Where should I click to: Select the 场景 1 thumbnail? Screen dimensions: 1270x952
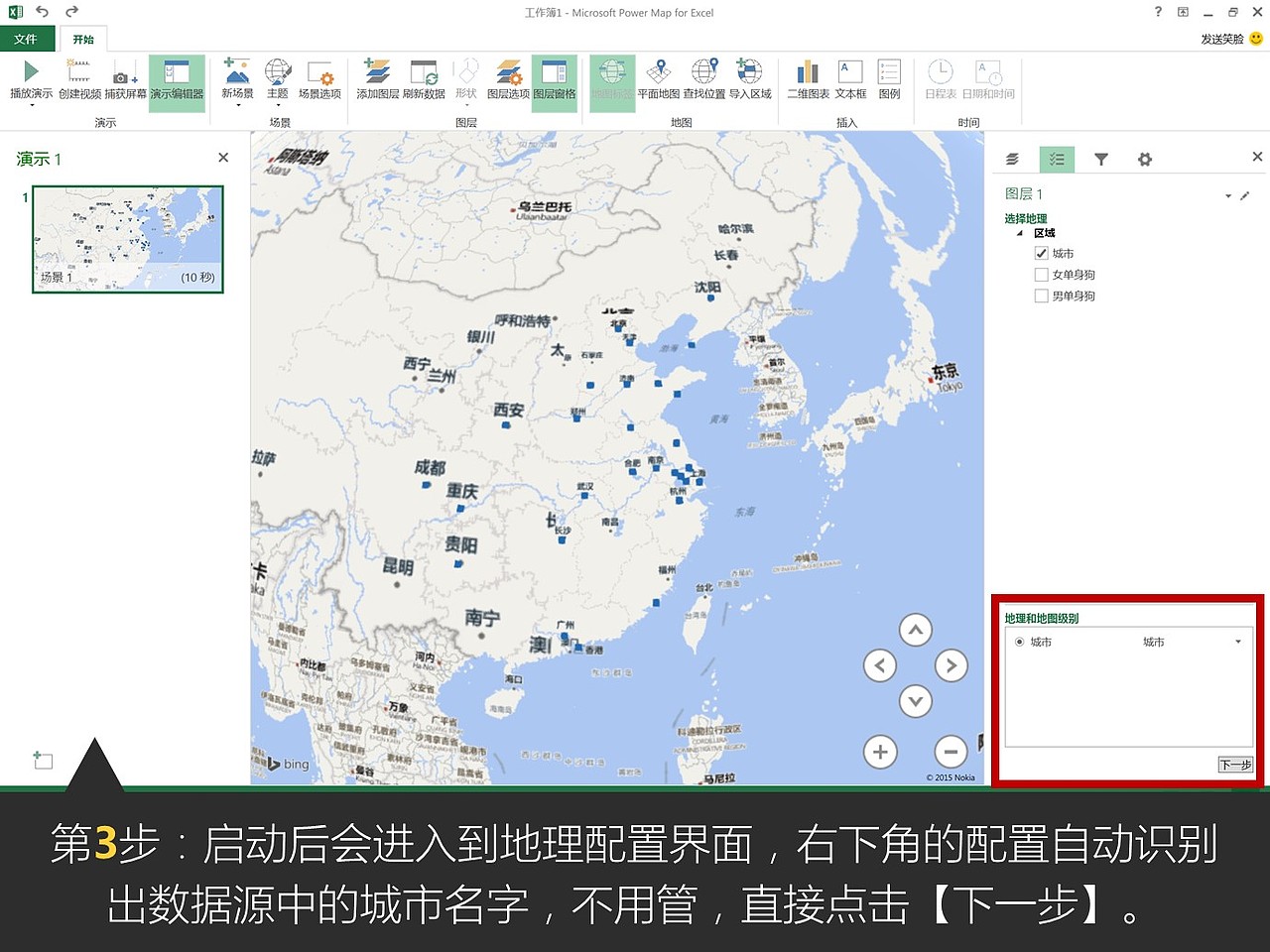pos(126,238)
